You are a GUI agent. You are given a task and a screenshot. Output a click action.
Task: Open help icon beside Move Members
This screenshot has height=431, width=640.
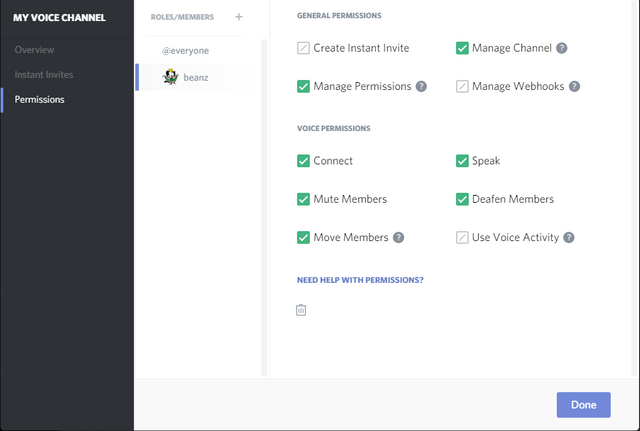398,238
